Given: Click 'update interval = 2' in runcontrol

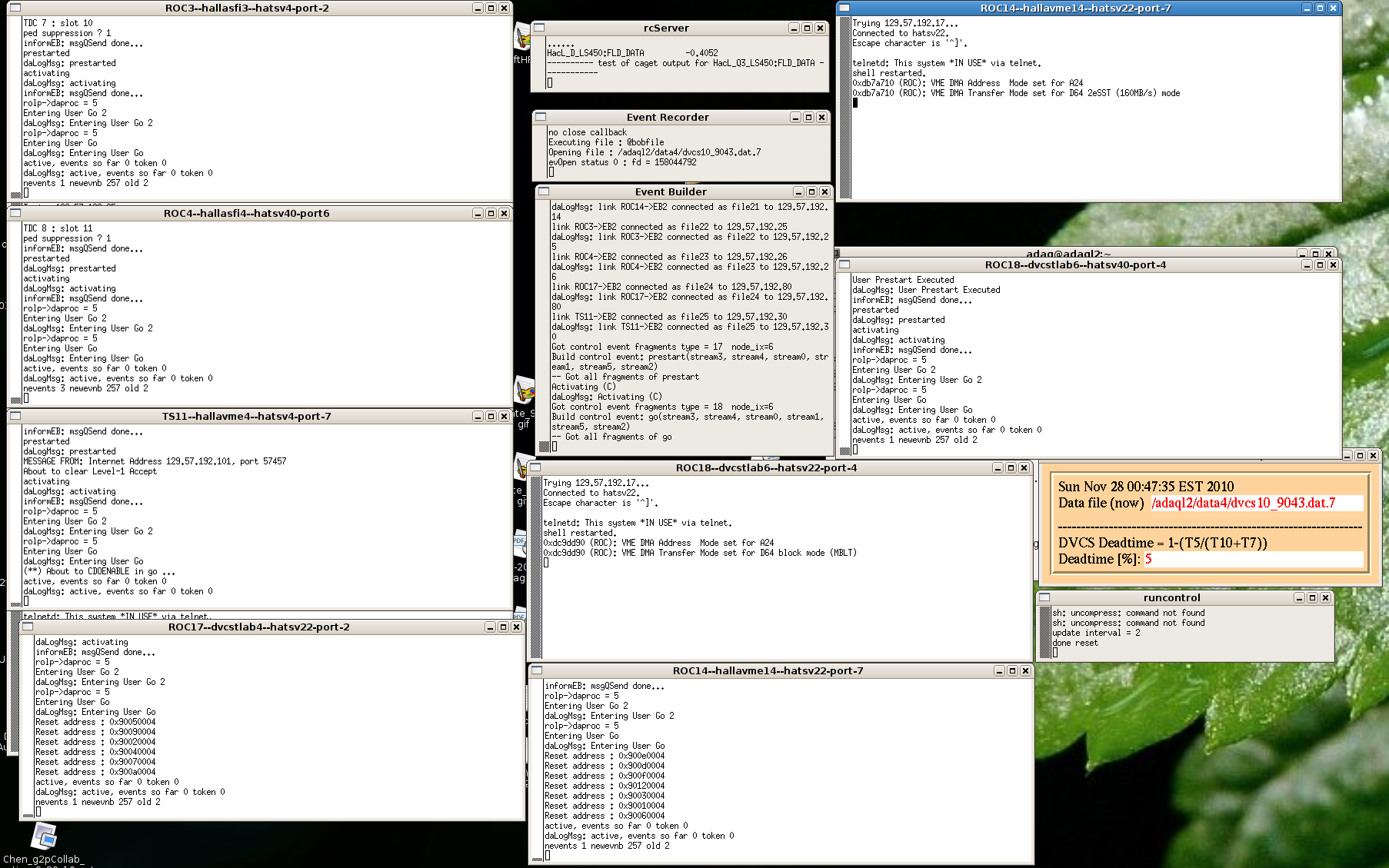Looking at the screenshot, I should click(1096, 633).
